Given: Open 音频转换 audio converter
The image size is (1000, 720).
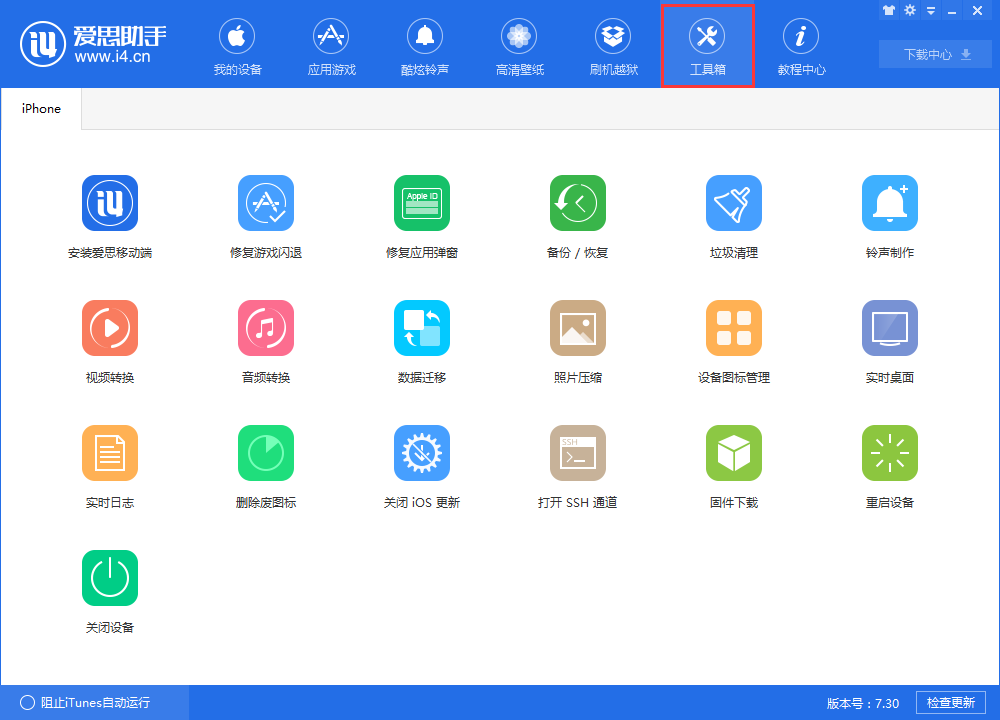Looking at the screenshot, I should pos(266,328).
